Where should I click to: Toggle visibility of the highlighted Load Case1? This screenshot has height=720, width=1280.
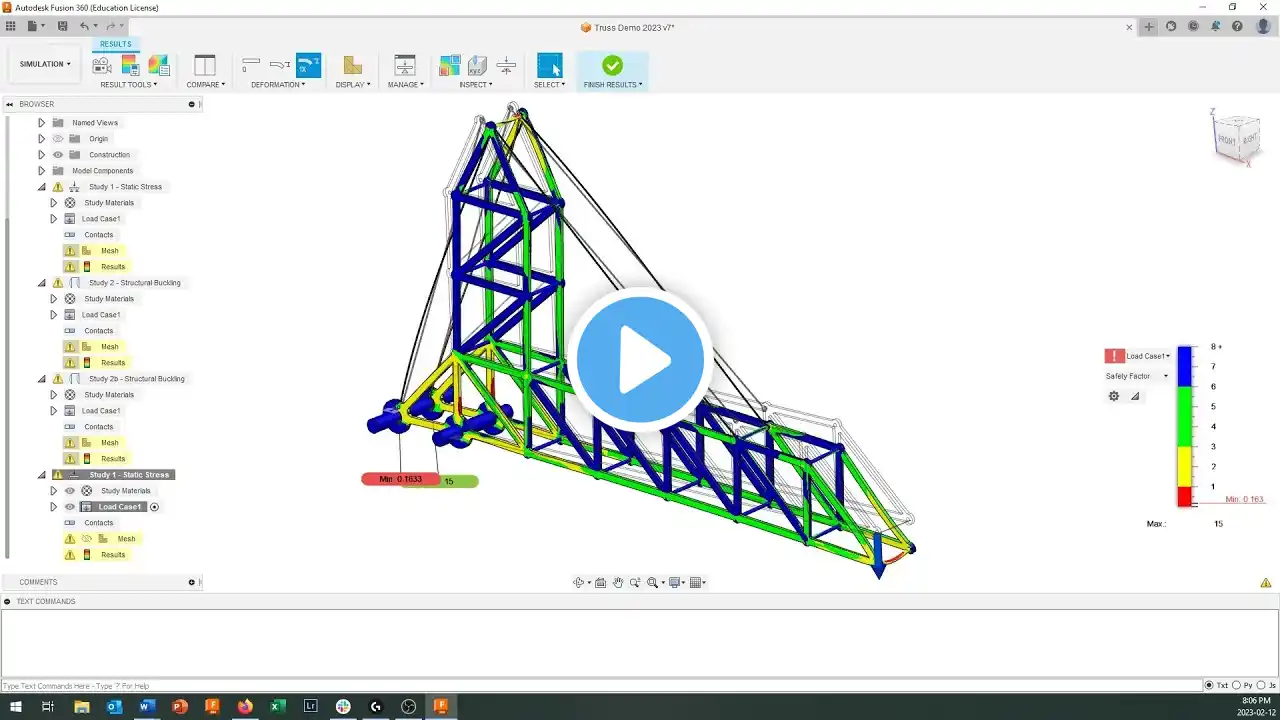(x=70, y=507)
